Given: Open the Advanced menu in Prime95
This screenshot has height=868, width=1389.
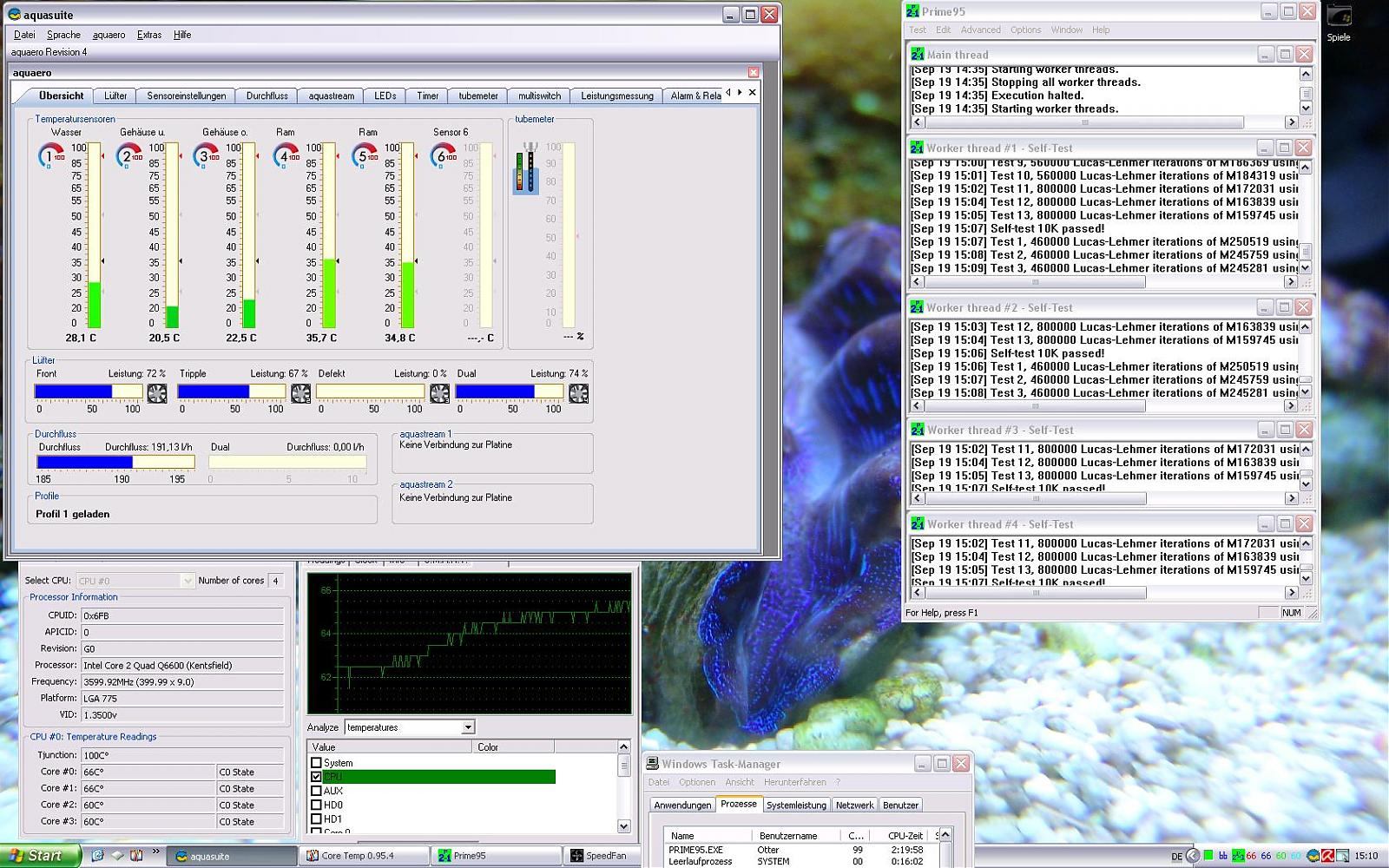Looking at the screenshot, I should coord(981,30).
